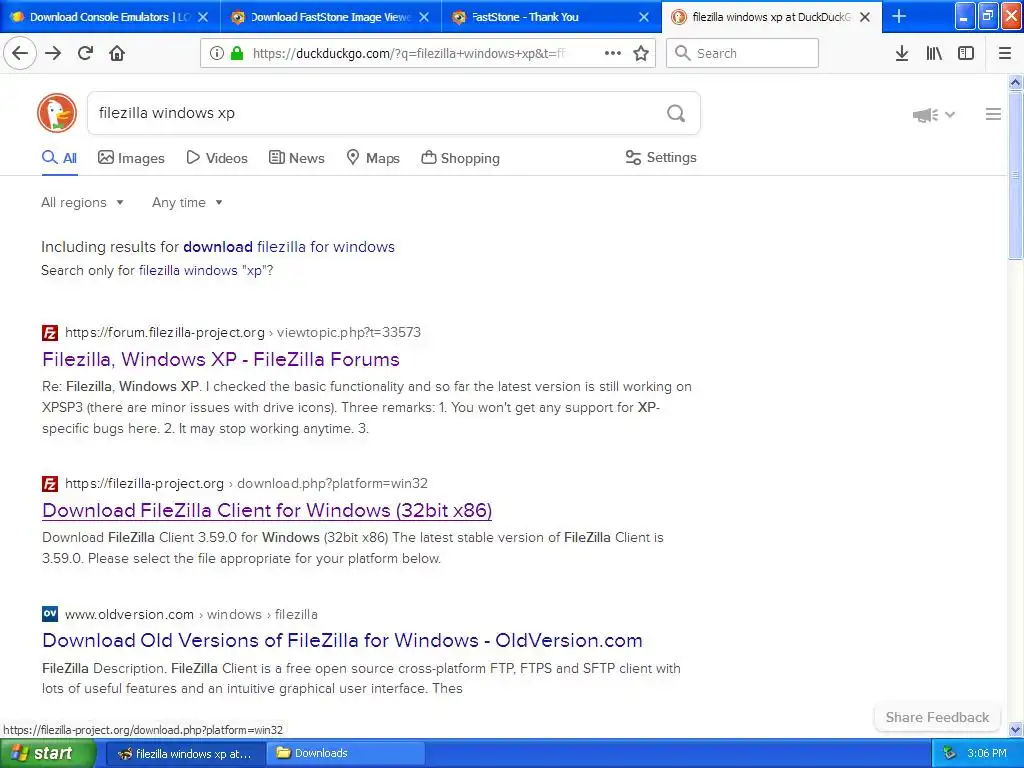The image size is (1024, 768).
Task: View secure connection padlock details
Action: pyautogui.click(x=237, y=53)
